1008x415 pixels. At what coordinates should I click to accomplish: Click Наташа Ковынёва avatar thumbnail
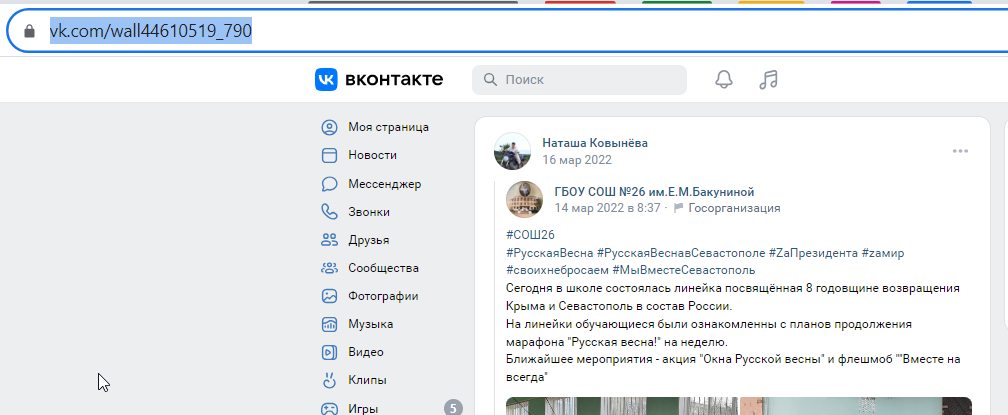point(512,152)
